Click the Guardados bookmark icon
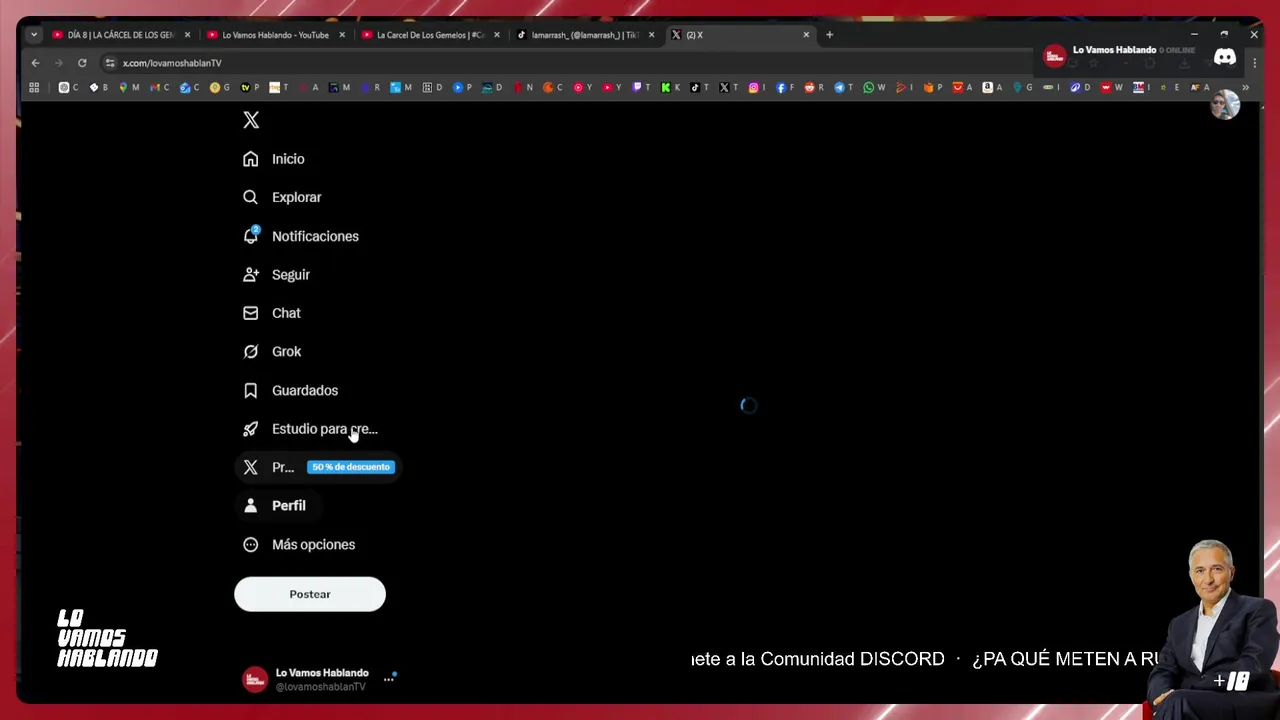 point(250,390)
